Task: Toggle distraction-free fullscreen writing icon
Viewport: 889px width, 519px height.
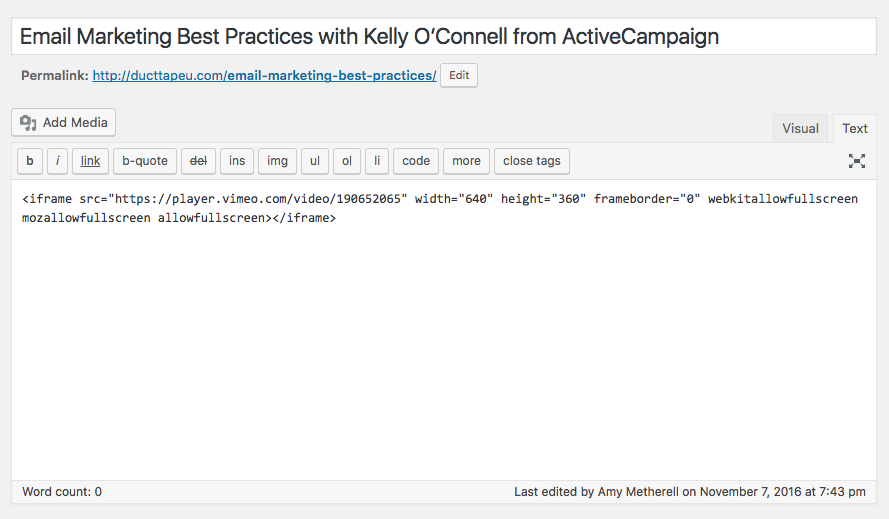Action: [x=857, y=161]
